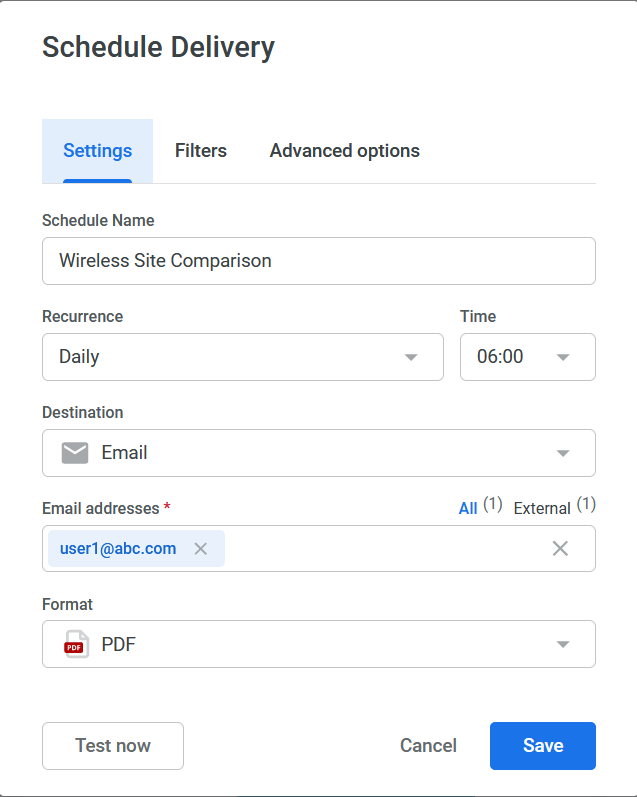Clear all email addresses with X icon

[560, 548]
